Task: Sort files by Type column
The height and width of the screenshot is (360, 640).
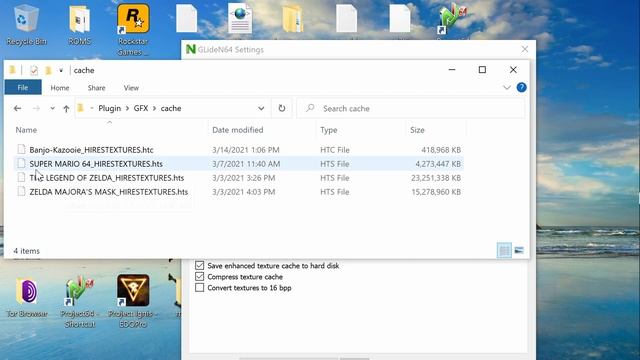Action: click(x=329, y=130)
